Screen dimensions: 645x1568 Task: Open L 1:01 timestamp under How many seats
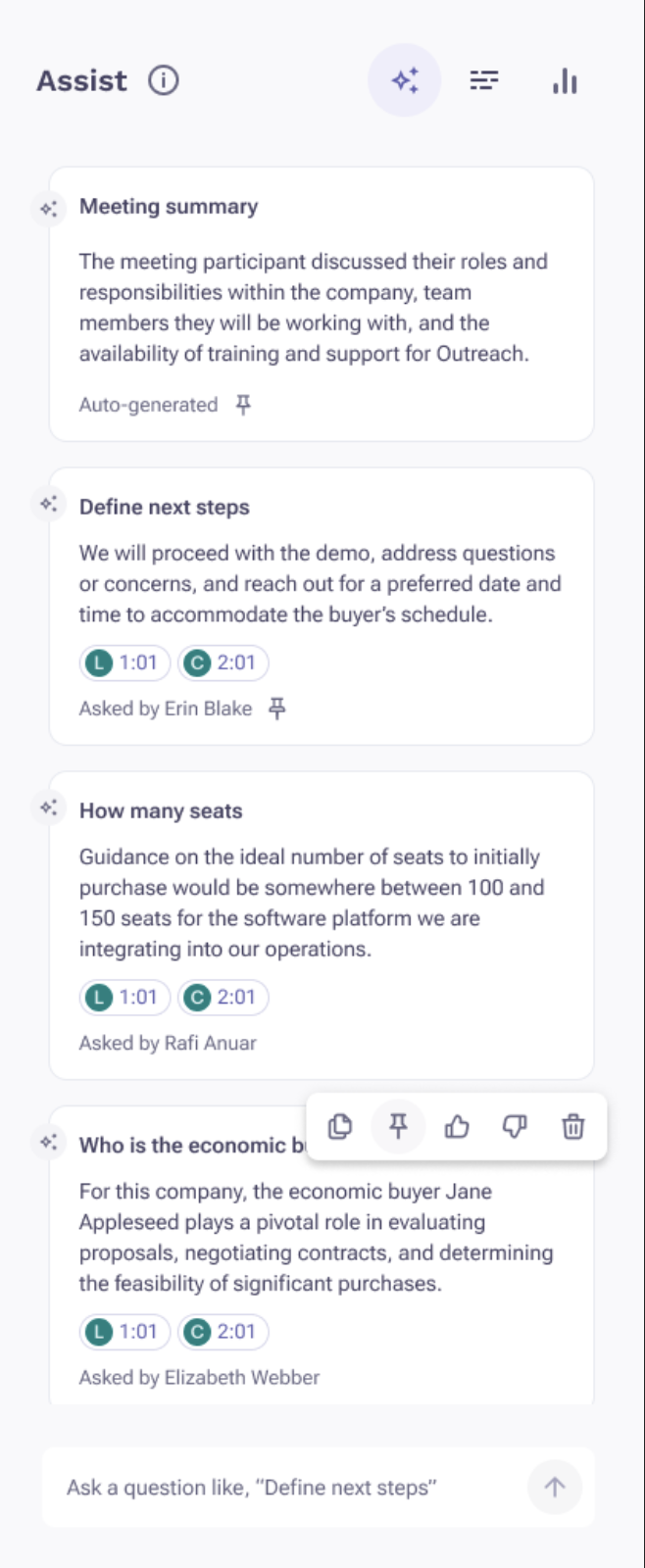(x=124, y=998)
